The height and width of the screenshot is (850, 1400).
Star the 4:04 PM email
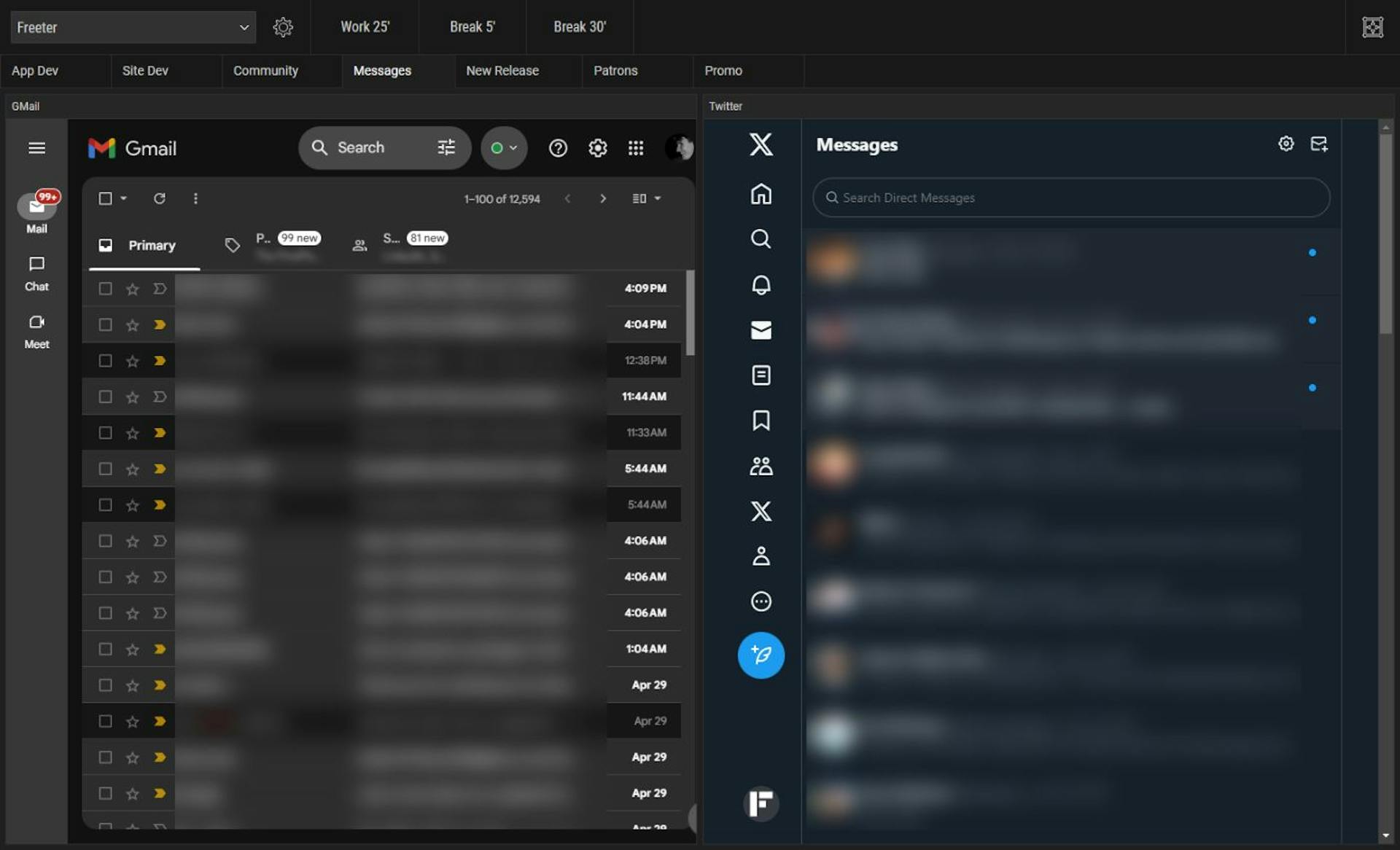click(x=132, y=324)
